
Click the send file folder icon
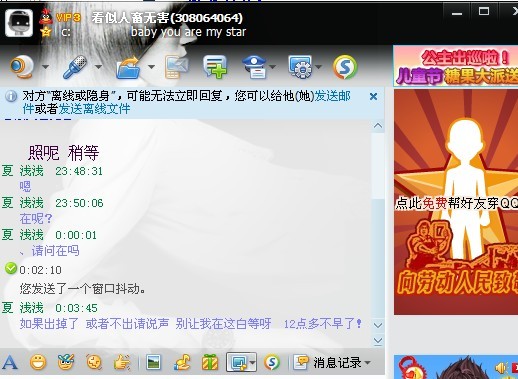(128, 67)
